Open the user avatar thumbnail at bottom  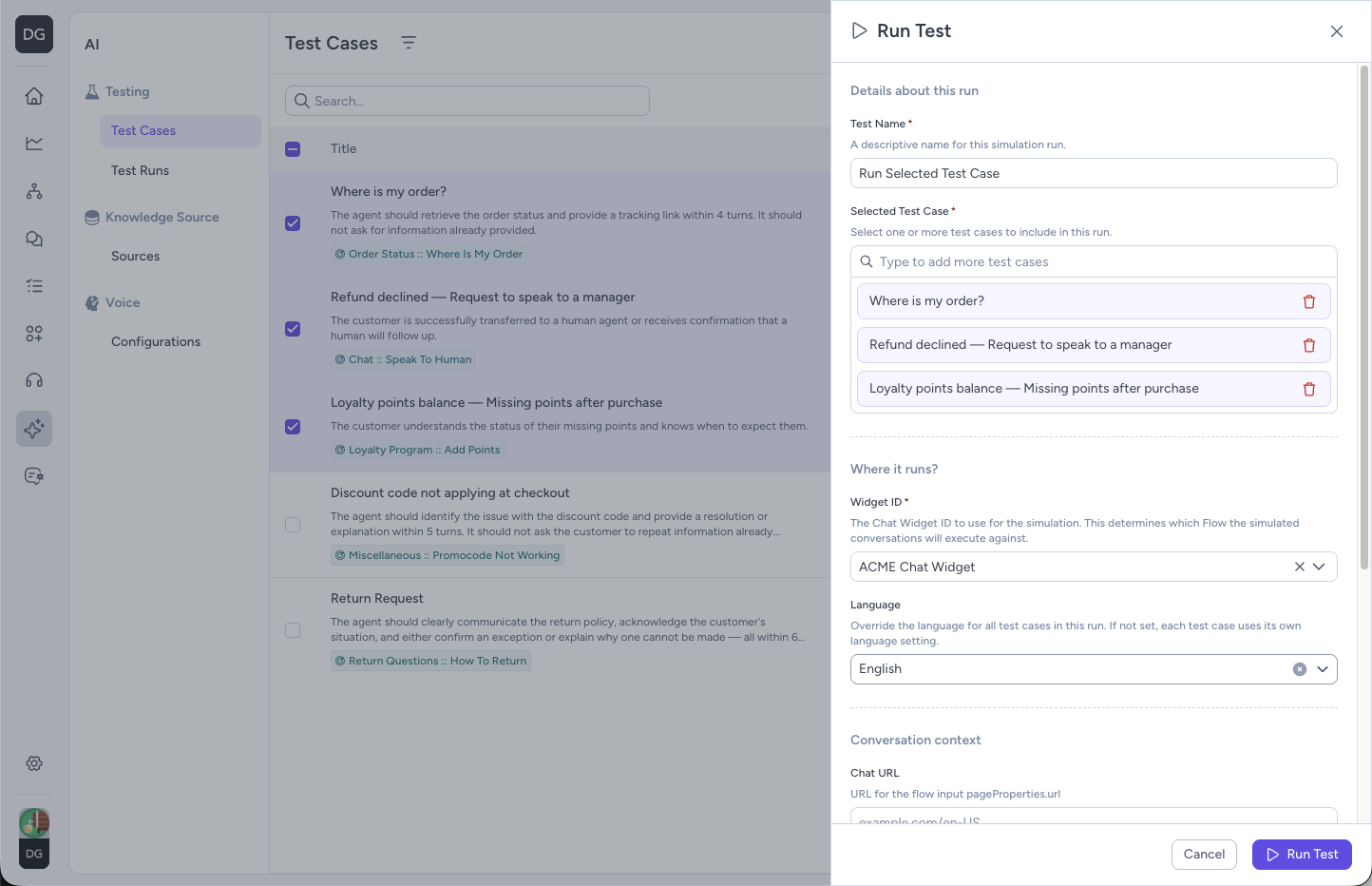point(34,822)
